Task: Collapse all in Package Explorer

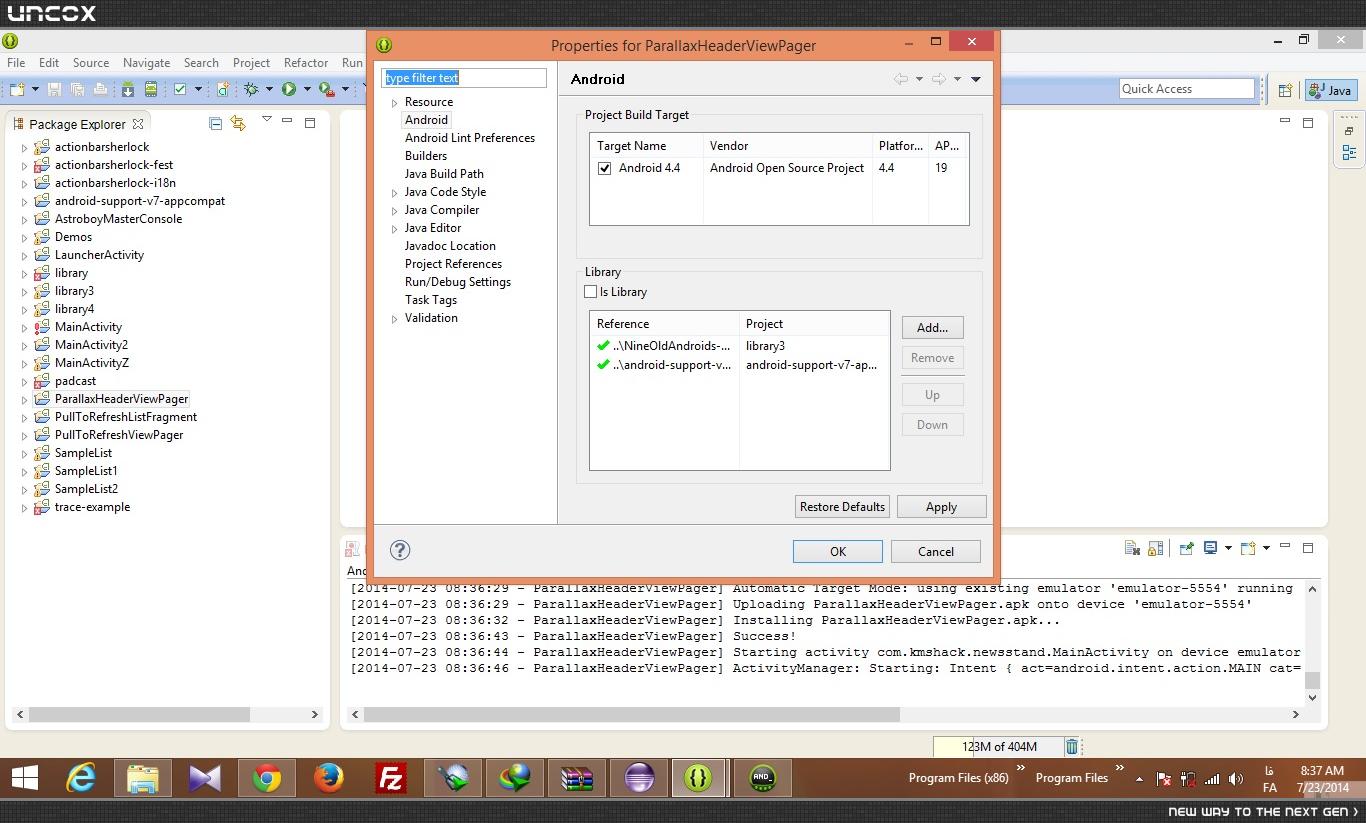Action: point(215,123)
